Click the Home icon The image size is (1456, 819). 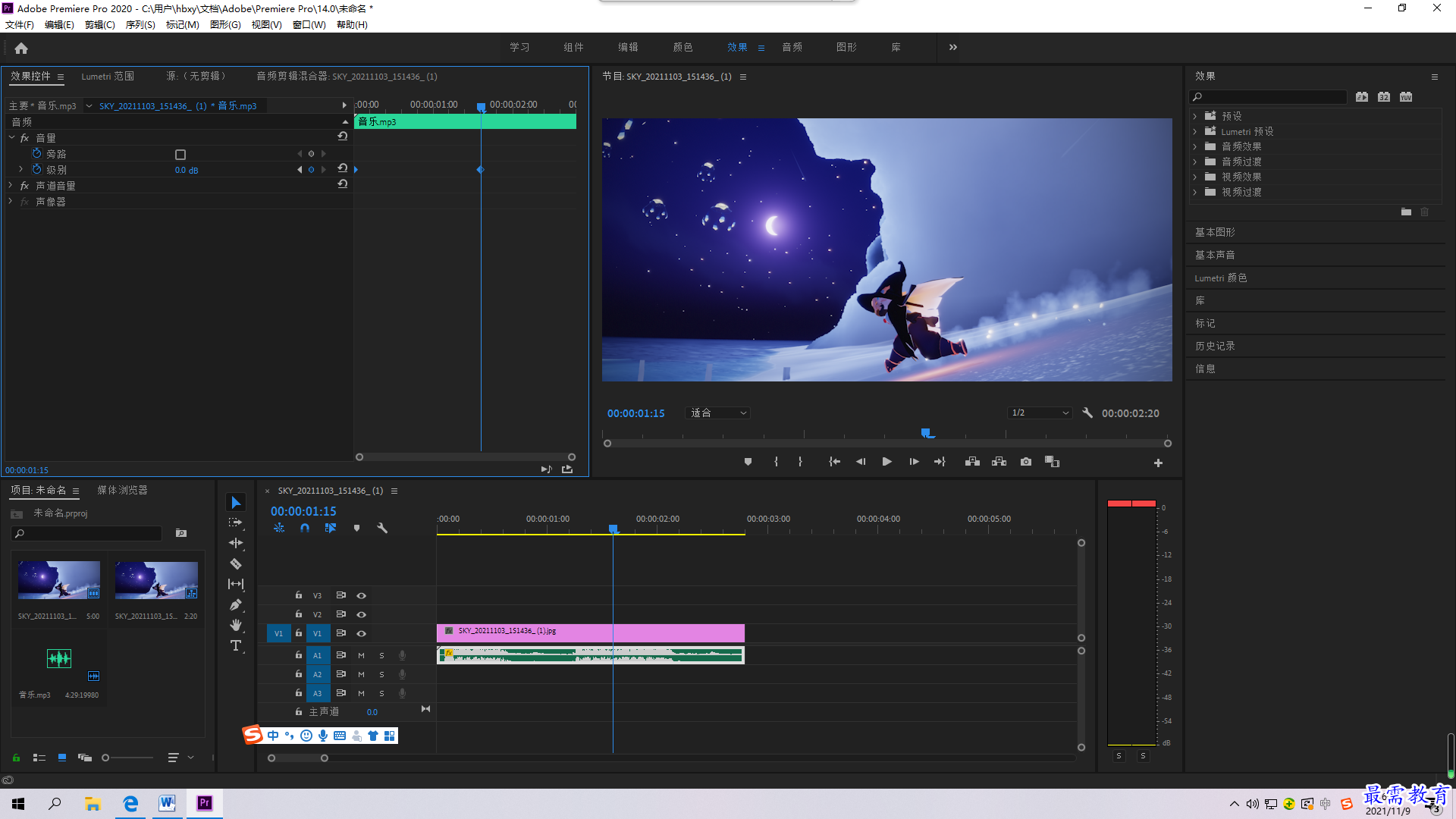[21, 48]
